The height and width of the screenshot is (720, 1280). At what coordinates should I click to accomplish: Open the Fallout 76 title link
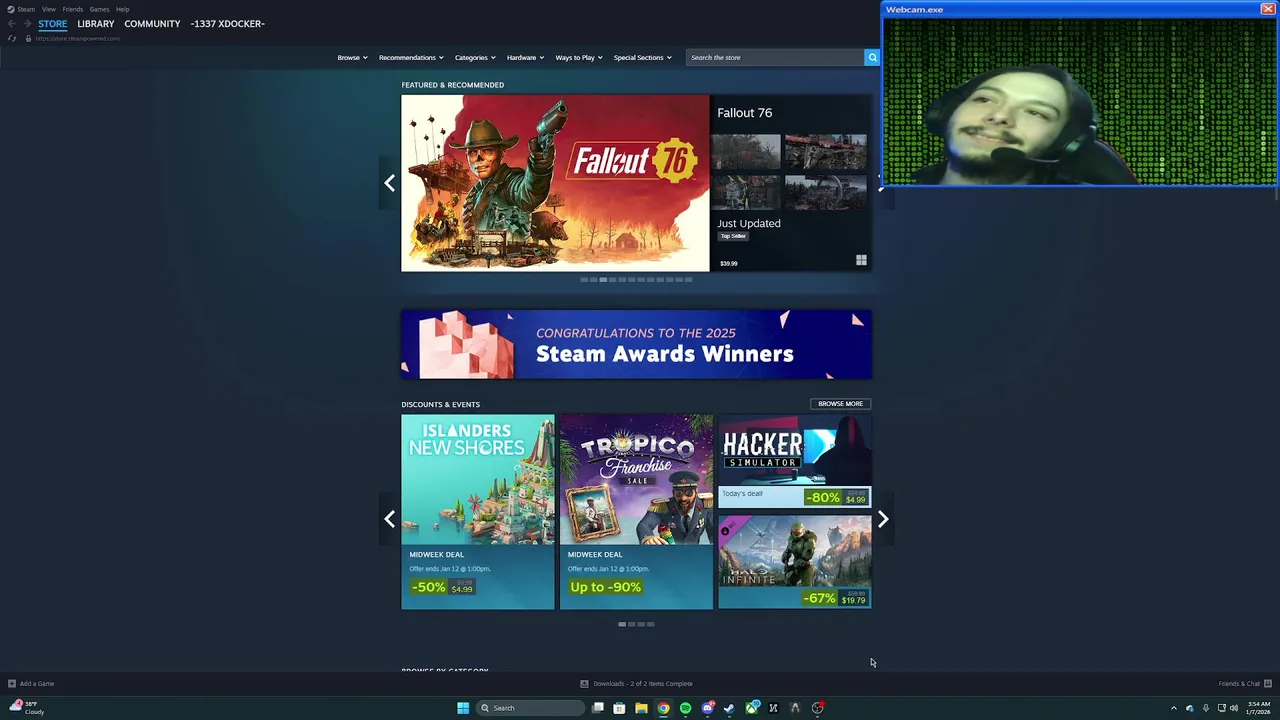[x=744, y=113]
